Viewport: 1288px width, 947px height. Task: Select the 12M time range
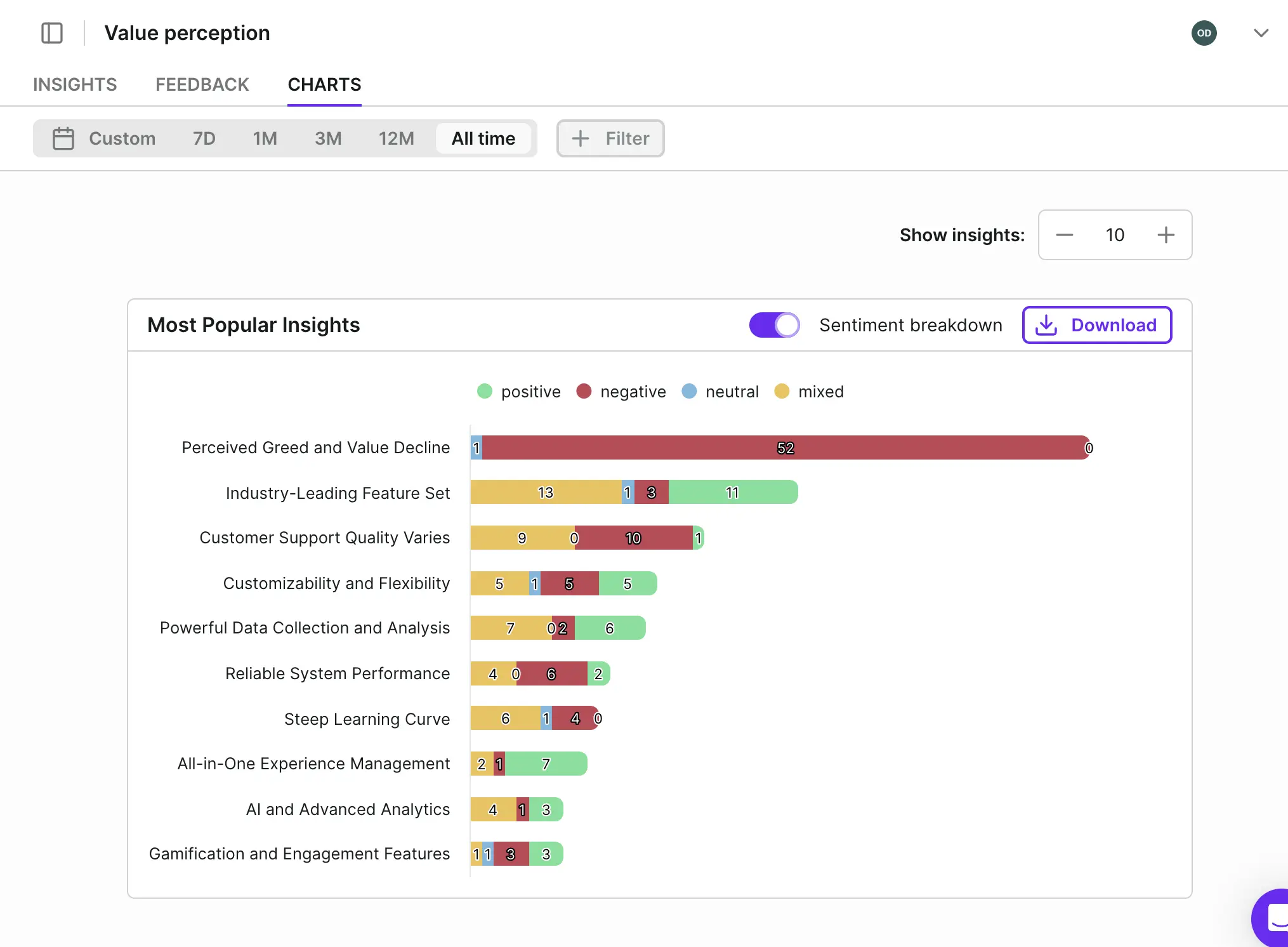tap(396, 138)
